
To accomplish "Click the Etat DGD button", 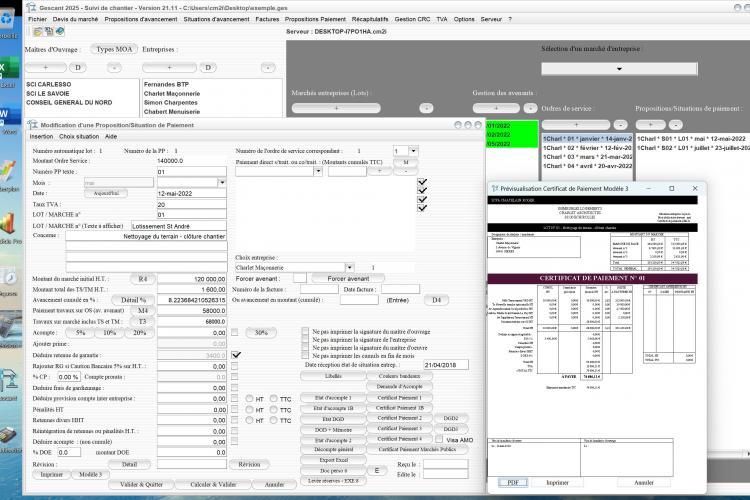I will tap(333, 419).
